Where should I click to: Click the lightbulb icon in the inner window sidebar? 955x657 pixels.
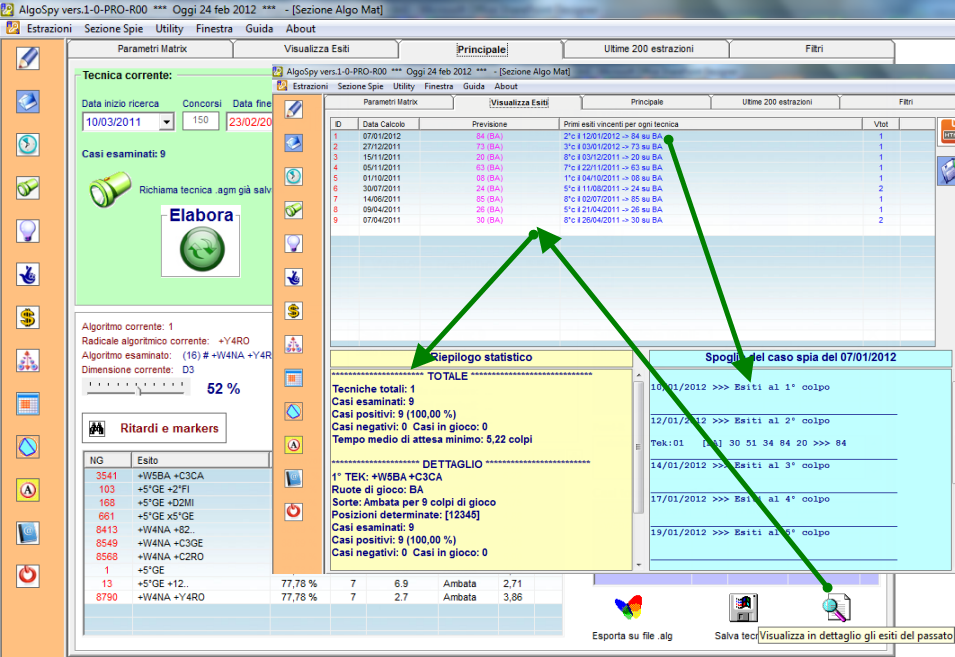(294, 244)
